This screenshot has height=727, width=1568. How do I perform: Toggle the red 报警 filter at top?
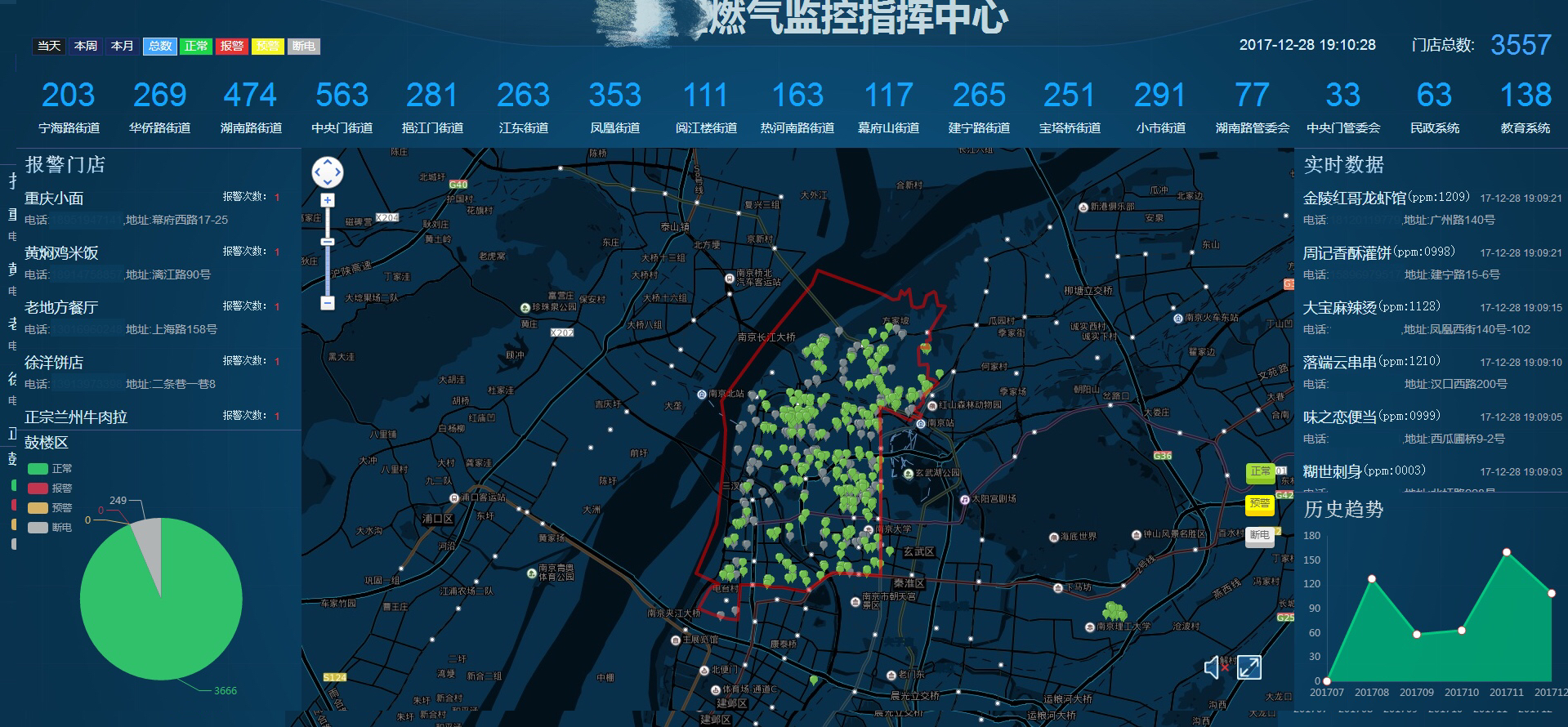tap(232, 46)
